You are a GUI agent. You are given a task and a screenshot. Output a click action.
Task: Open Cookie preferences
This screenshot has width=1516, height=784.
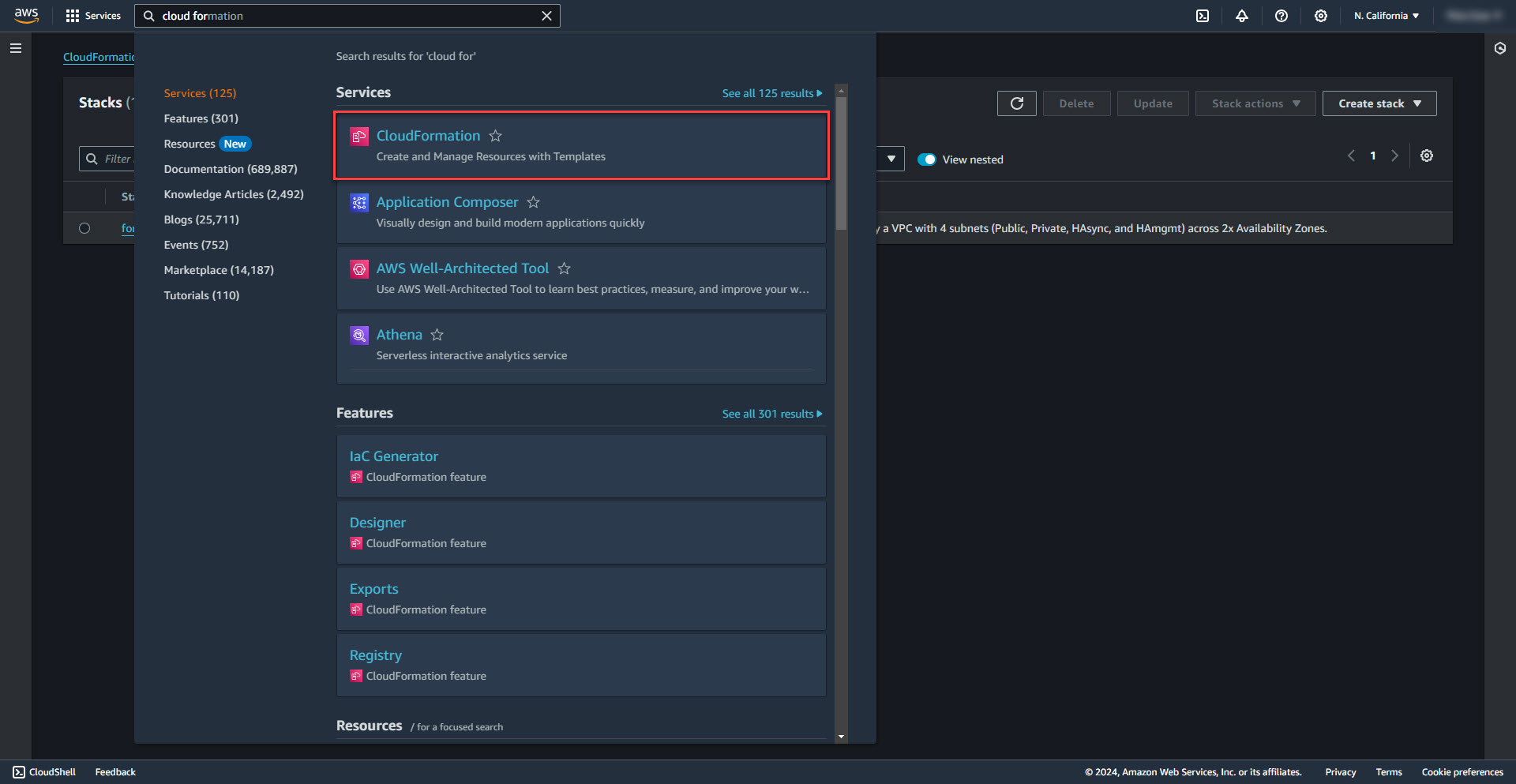point(1462,772)
